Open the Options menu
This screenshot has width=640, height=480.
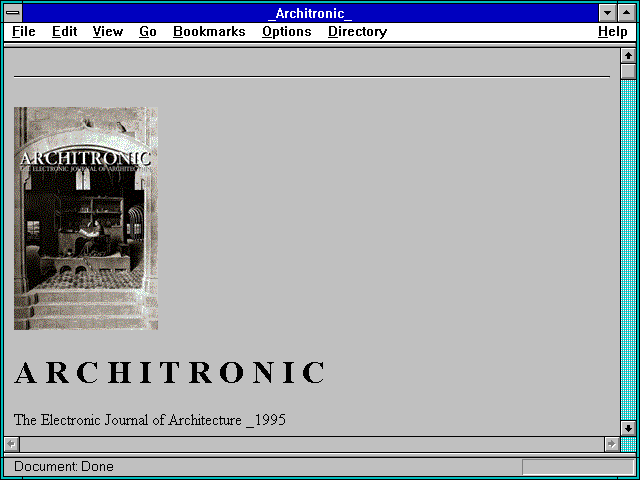point(287,32)
